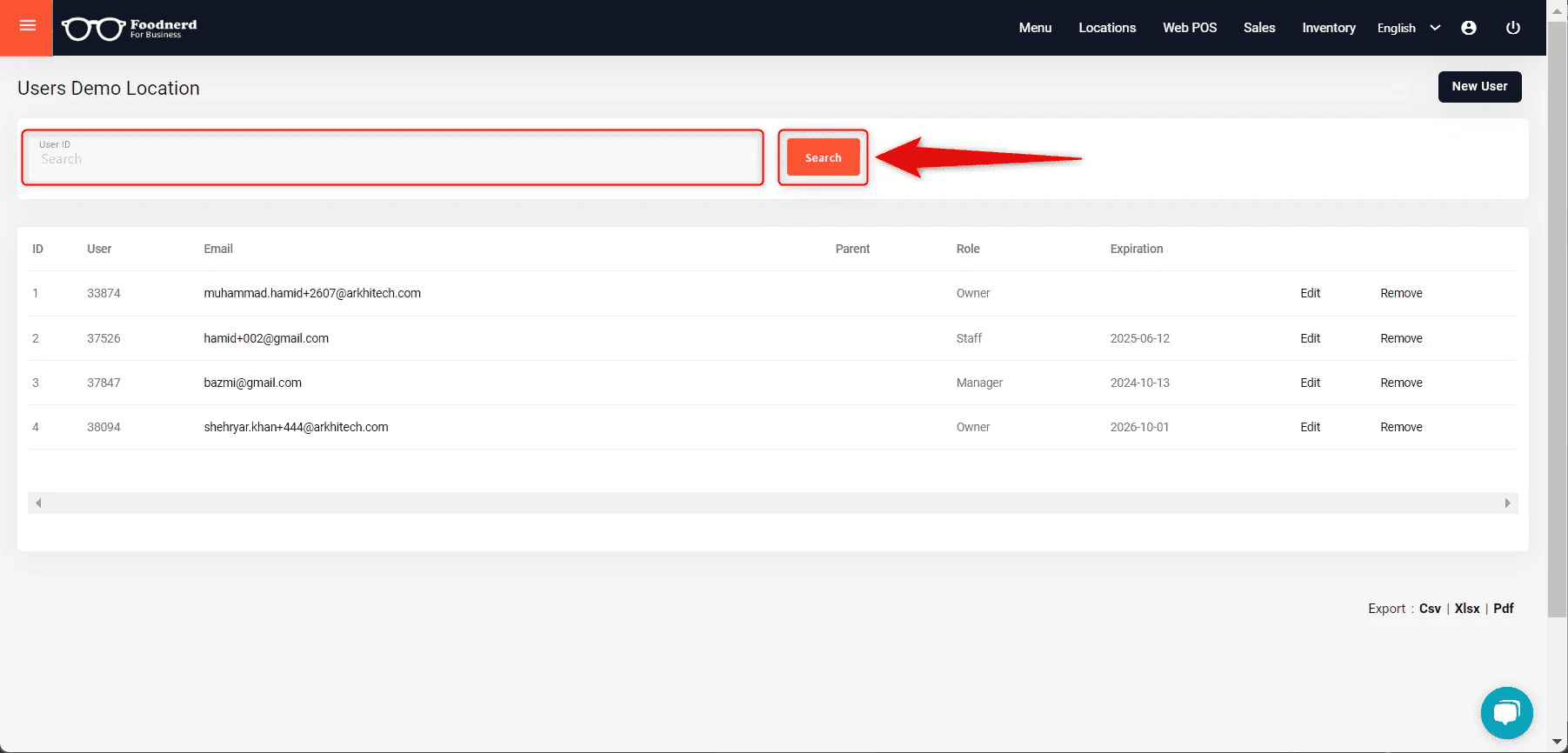Remove user hamid+002@gmail.com
The height and width of the screenshot is (753, 1568).
click(1401, 338)
